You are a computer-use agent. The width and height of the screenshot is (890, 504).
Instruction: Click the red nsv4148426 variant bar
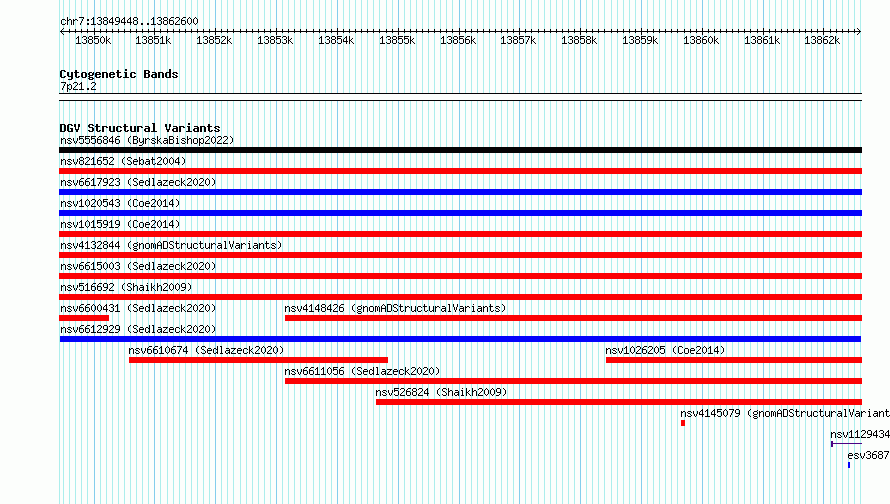click(x=573, y=318)
